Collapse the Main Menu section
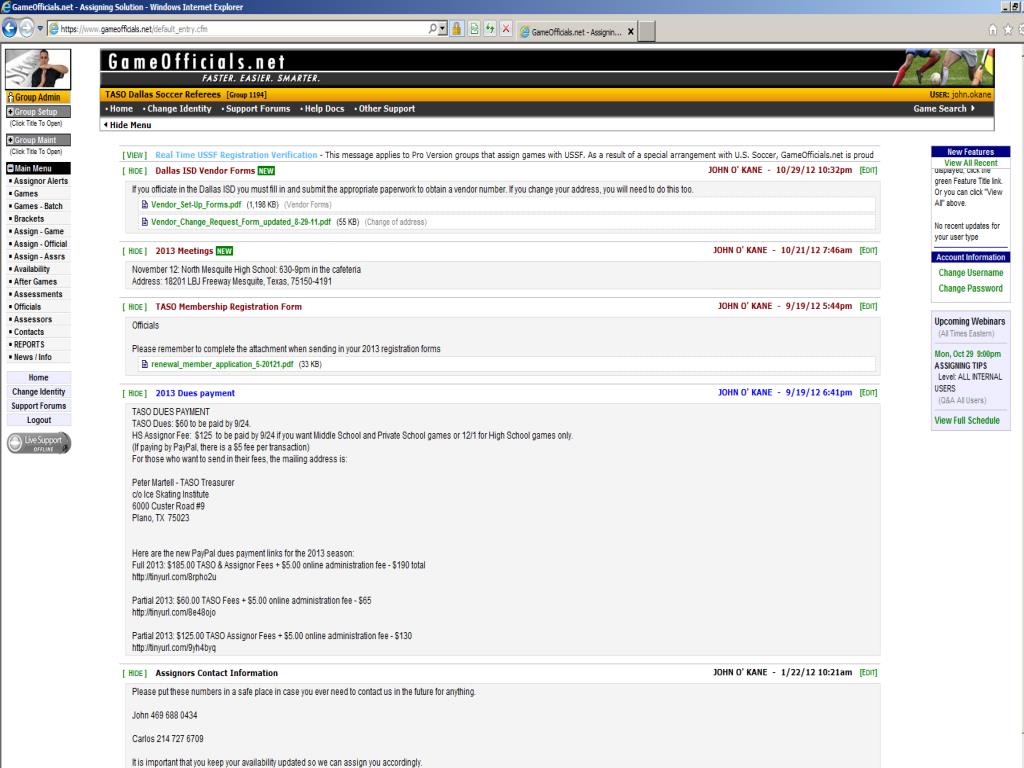Viewport: 1024px width, 768px height. [38, 168]
